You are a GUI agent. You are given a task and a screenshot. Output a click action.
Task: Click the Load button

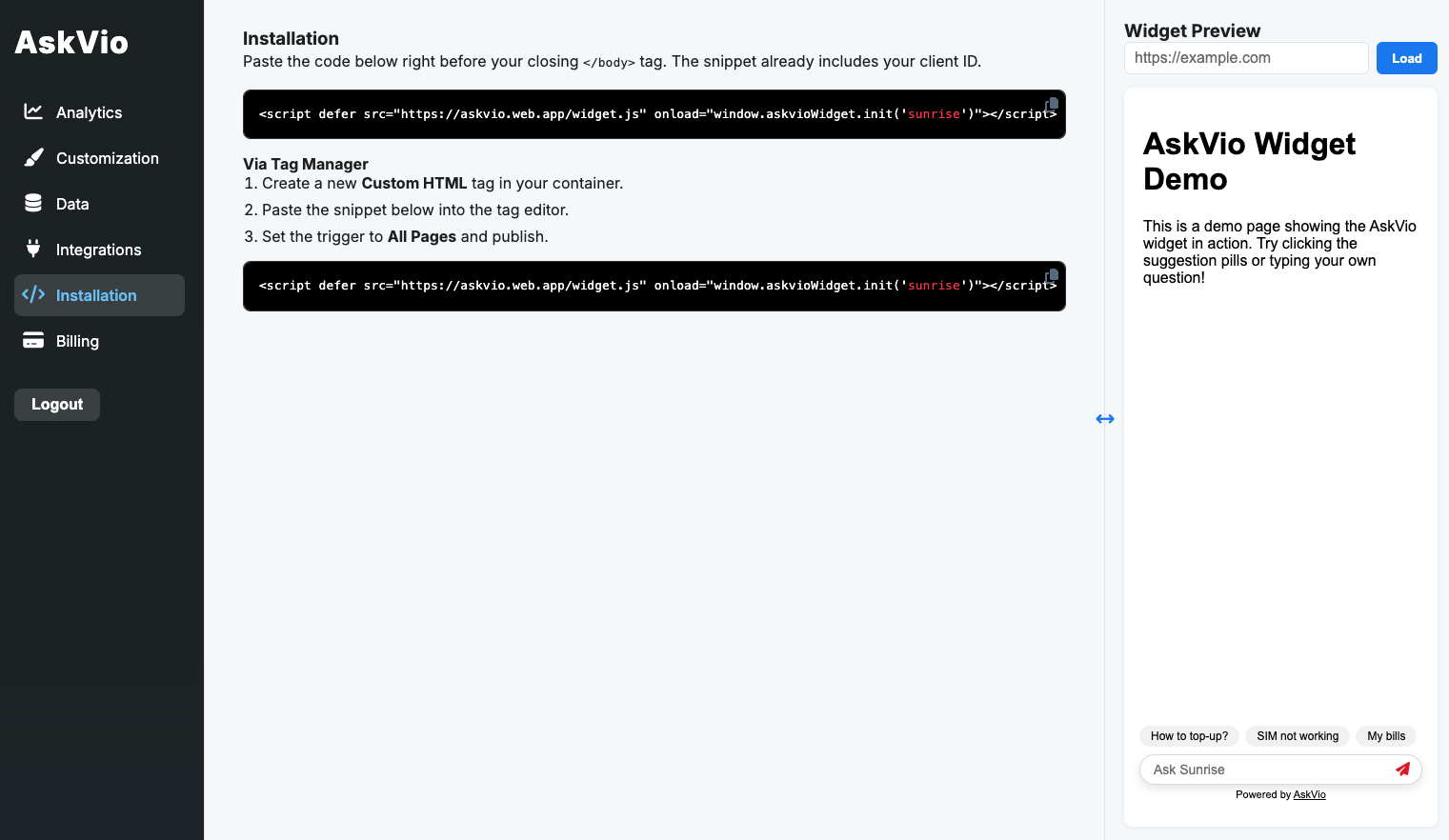(1406, 58)
